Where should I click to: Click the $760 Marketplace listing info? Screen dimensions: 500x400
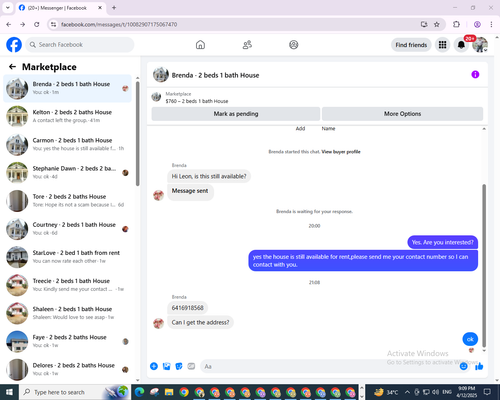click(x=197, y=98)
